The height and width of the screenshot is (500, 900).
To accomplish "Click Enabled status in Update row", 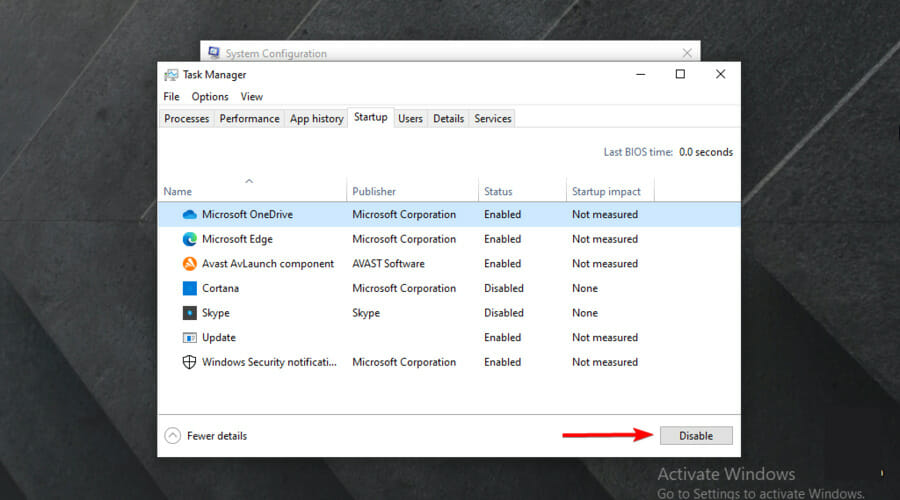I will pyautogui.click(x=502, y=338).
